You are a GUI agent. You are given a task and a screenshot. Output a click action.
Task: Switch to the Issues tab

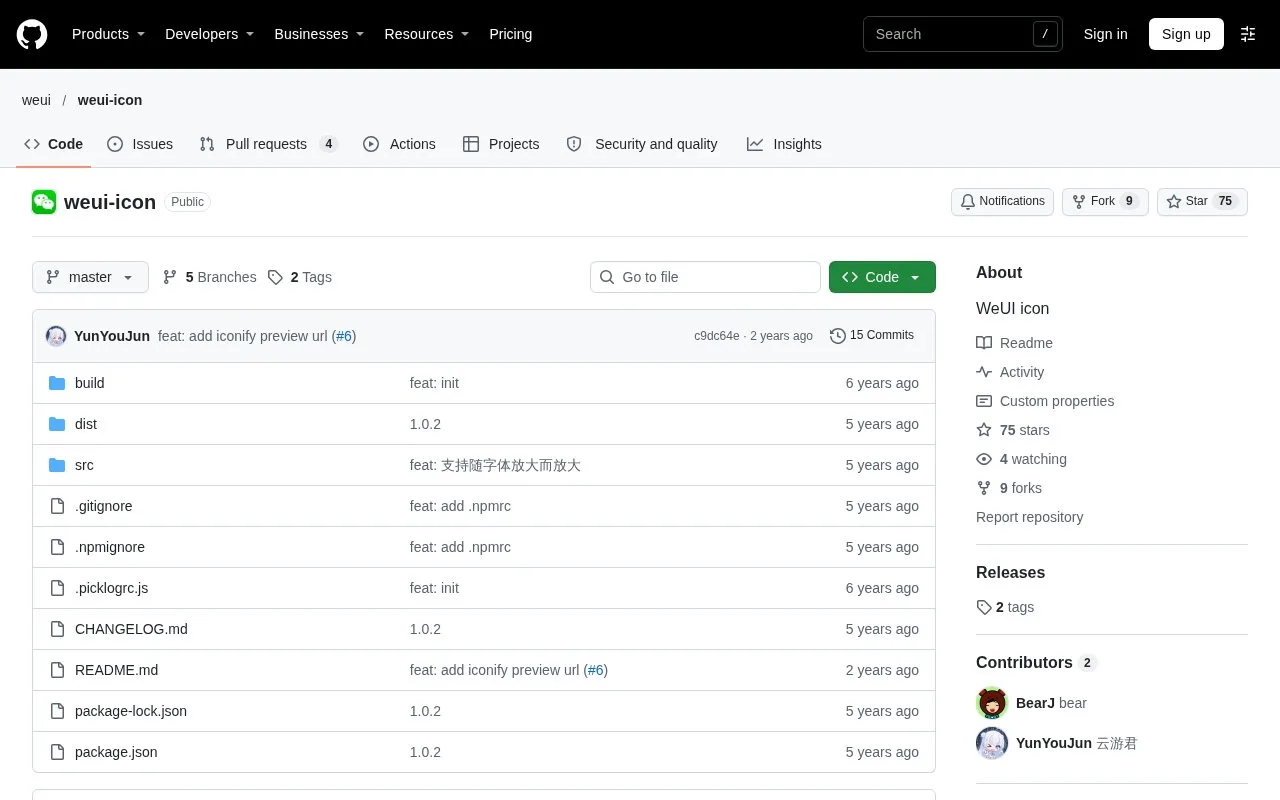click(140, 144)
